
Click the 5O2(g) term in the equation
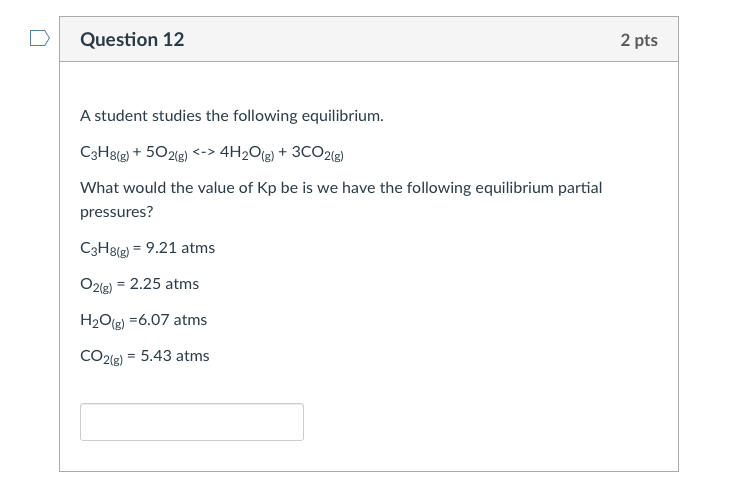click(166, 153)
